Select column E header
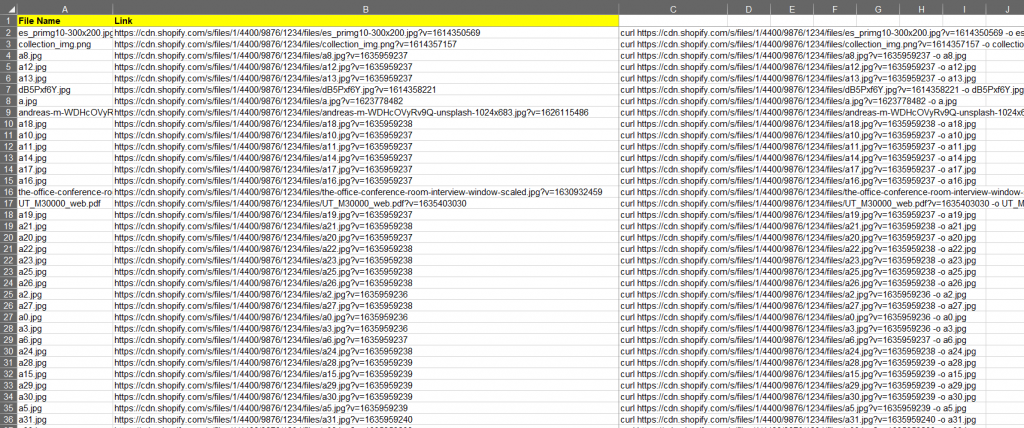This screenshot has height=428, width=1024. point(792,9)
